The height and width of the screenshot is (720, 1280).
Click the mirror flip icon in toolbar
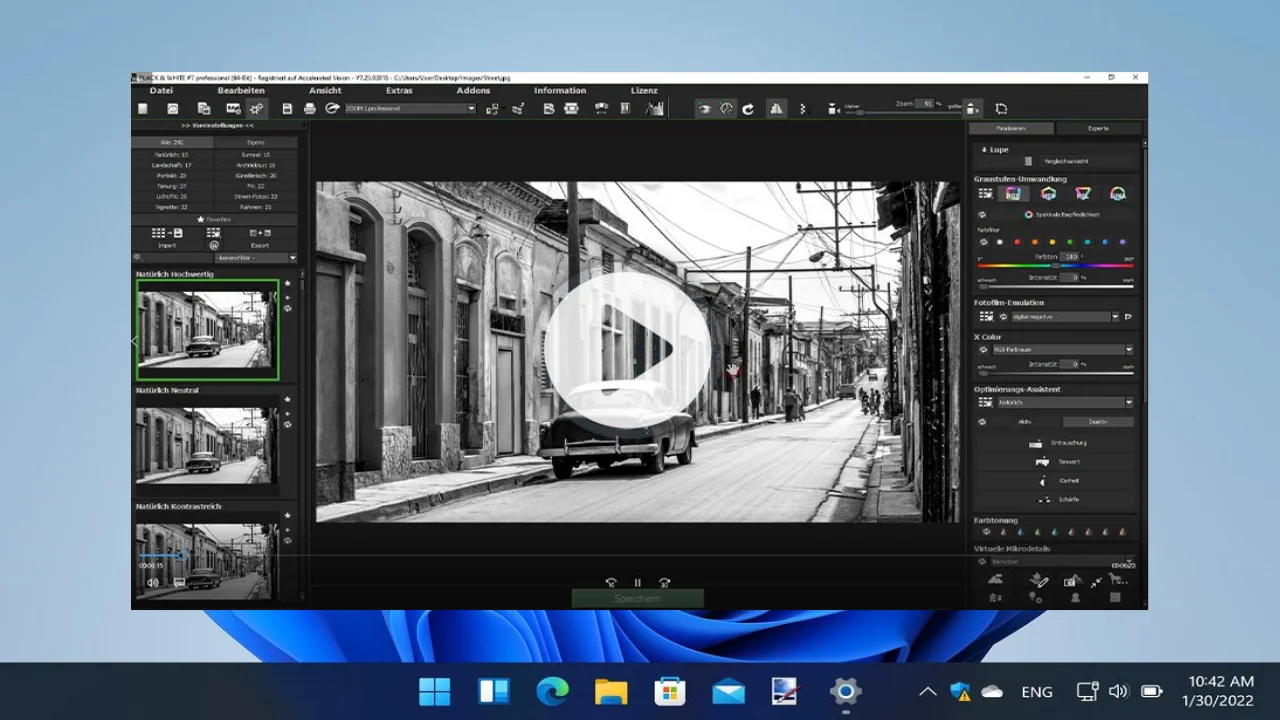click(x=776, y=109)
